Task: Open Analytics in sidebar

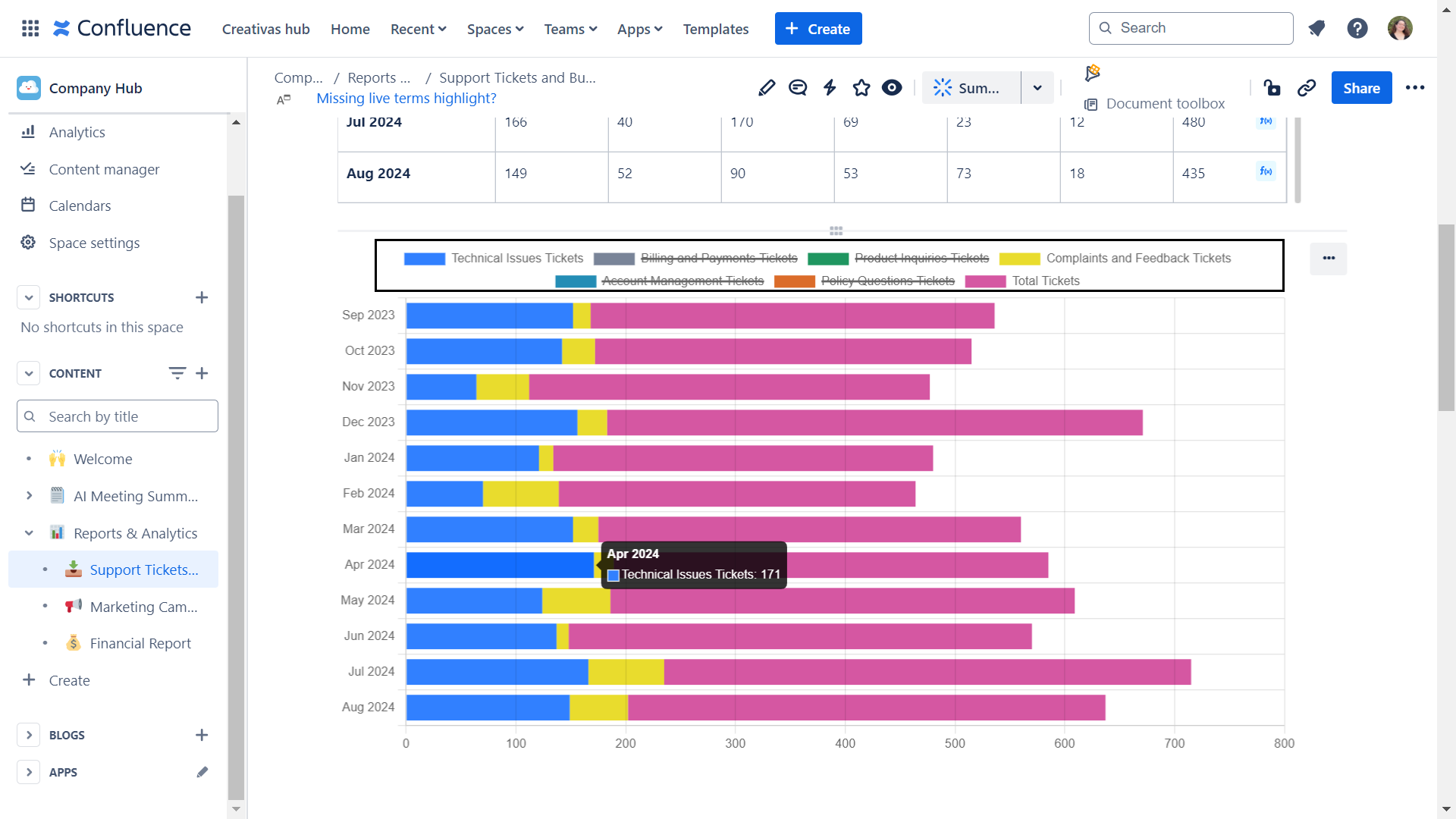Action: [77, 132]
